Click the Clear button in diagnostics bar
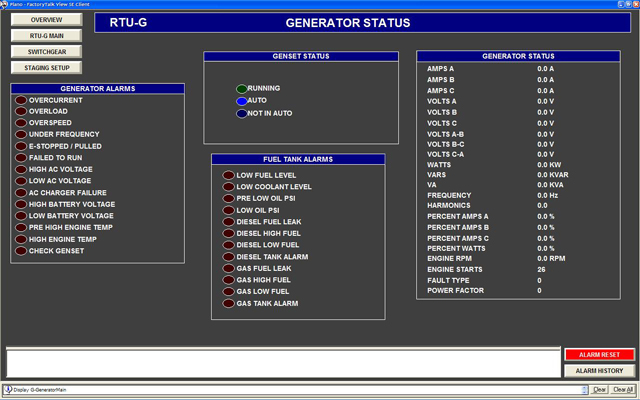Image resolution: width=640 pixels, height=400 pixels. click(600, 389)
